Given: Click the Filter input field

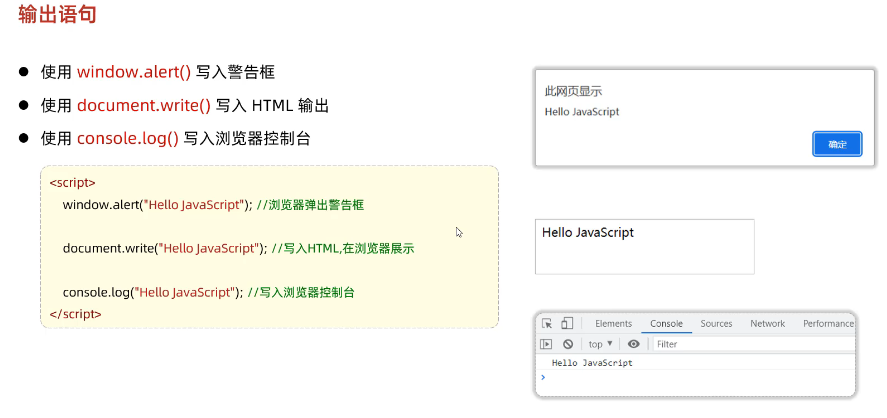Looking at the screenshot, I should (754, 344).
